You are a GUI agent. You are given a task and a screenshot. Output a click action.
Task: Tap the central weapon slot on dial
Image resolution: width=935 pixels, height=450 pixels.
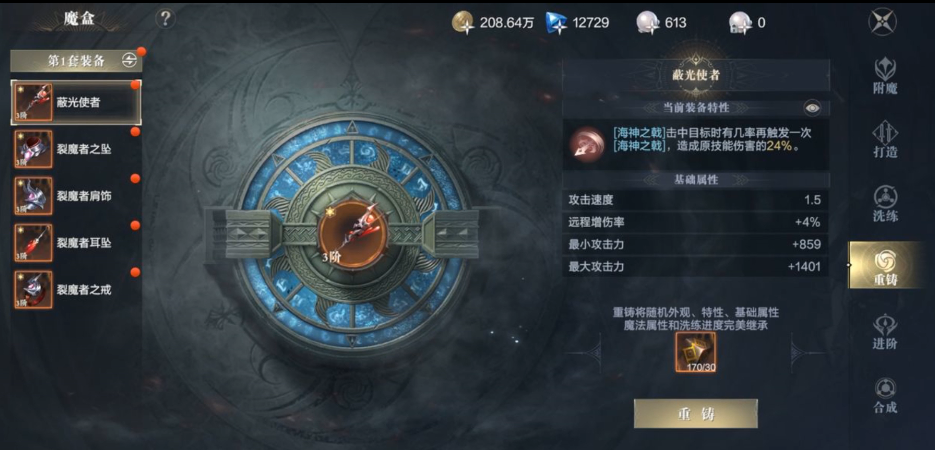point(352,235)
